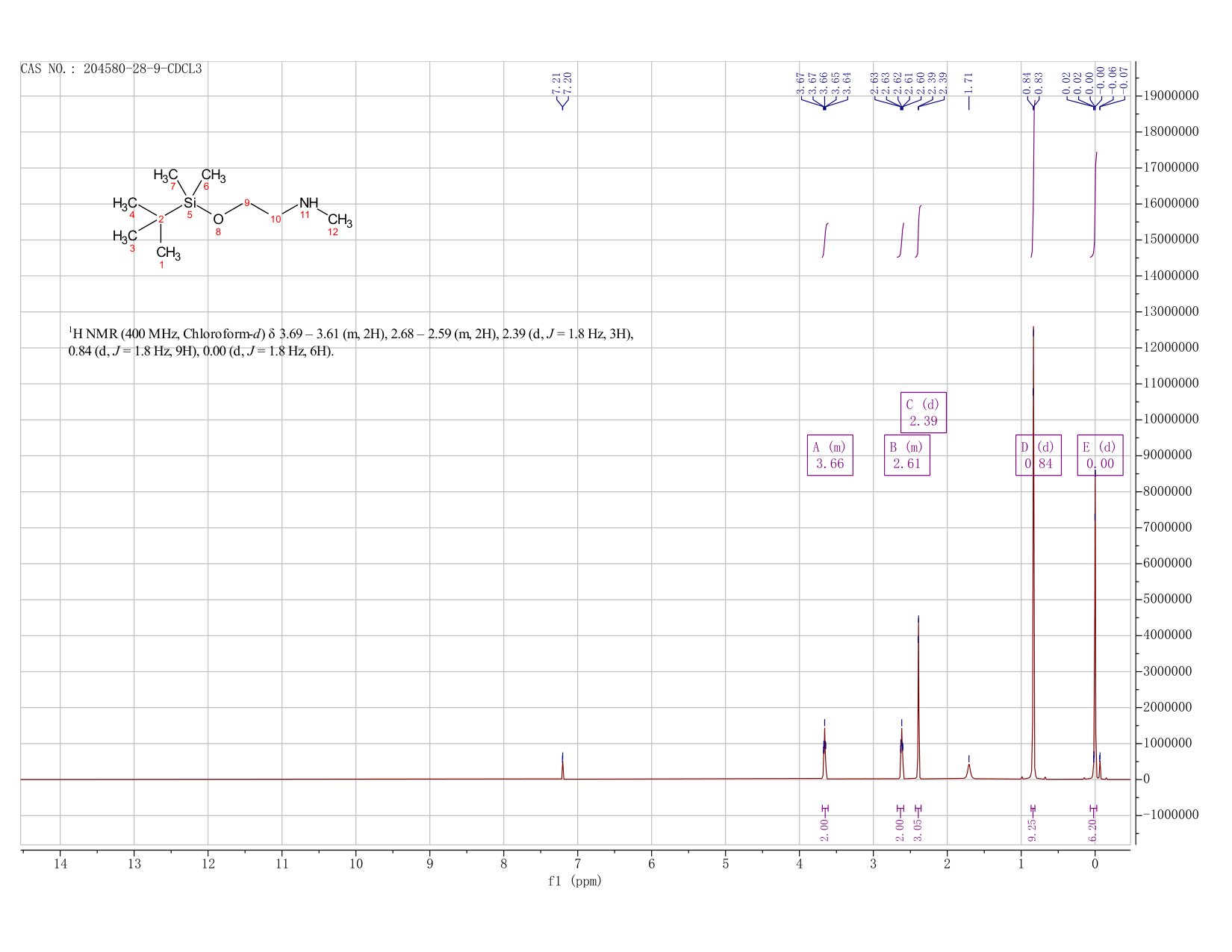Click the tall peak at 0.84 ppm
This screenshot has height=952, width=1232.
pos(1033,553)
